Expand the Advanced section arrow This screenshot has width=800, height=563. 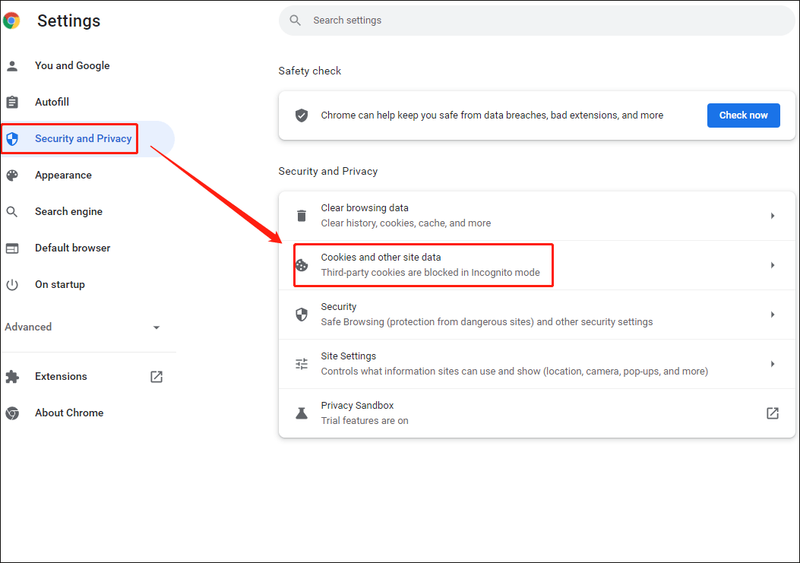click(x=156, y=327)
